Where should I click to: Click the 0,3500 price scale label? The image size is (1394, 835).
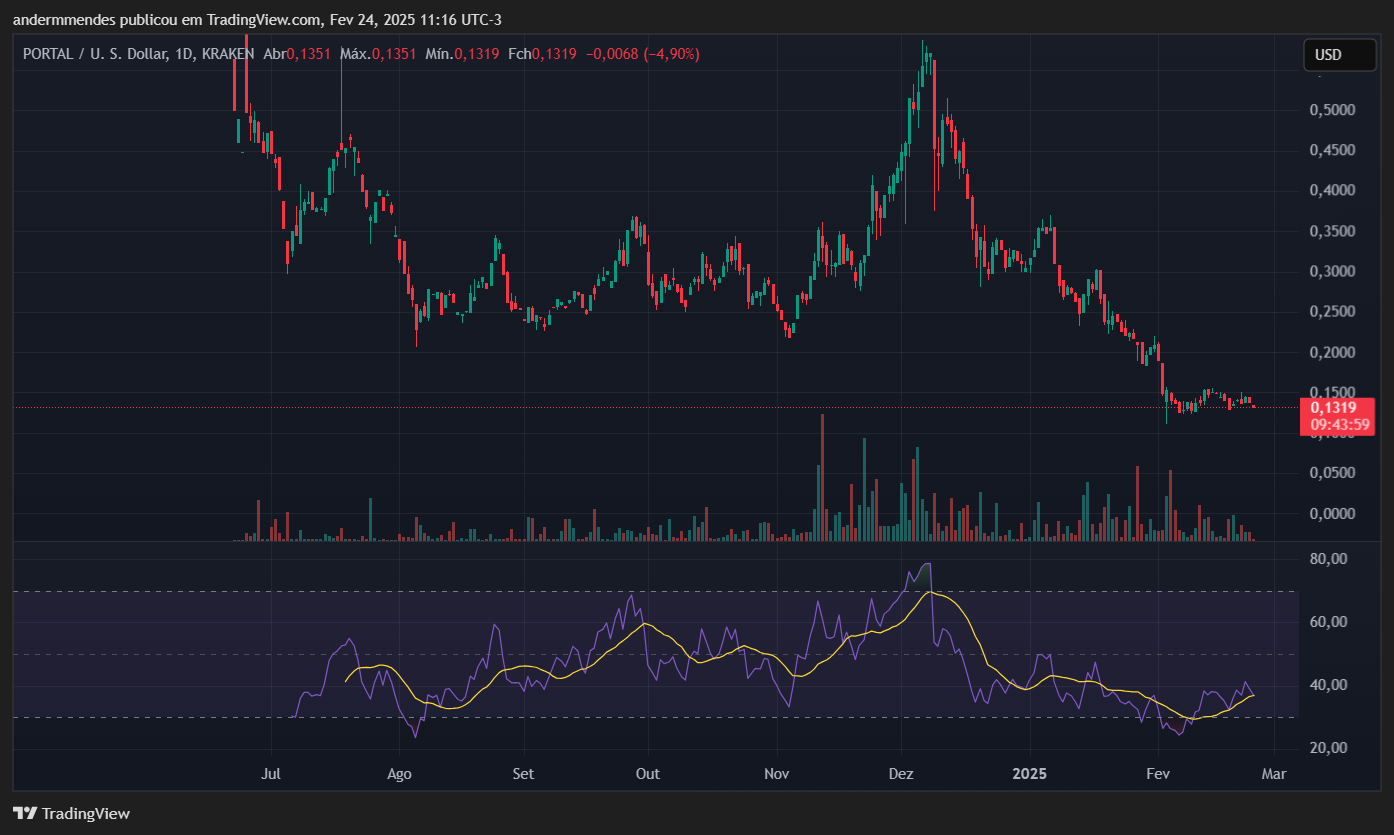(1332, 231)
